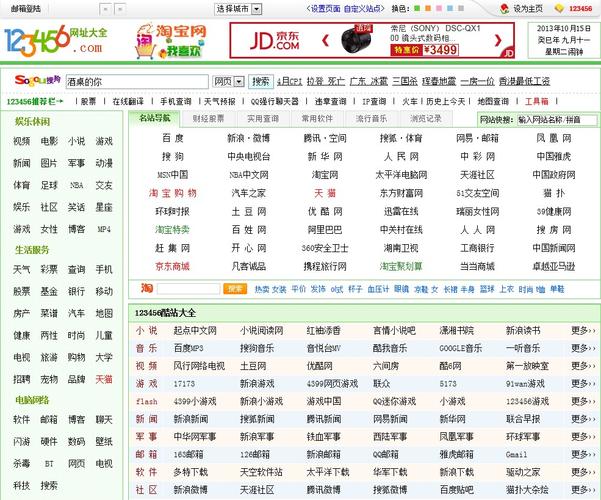The height and width of the screenshot is (500, 601).
Task: Switch the page skin to orange
Action: (428, 8)
